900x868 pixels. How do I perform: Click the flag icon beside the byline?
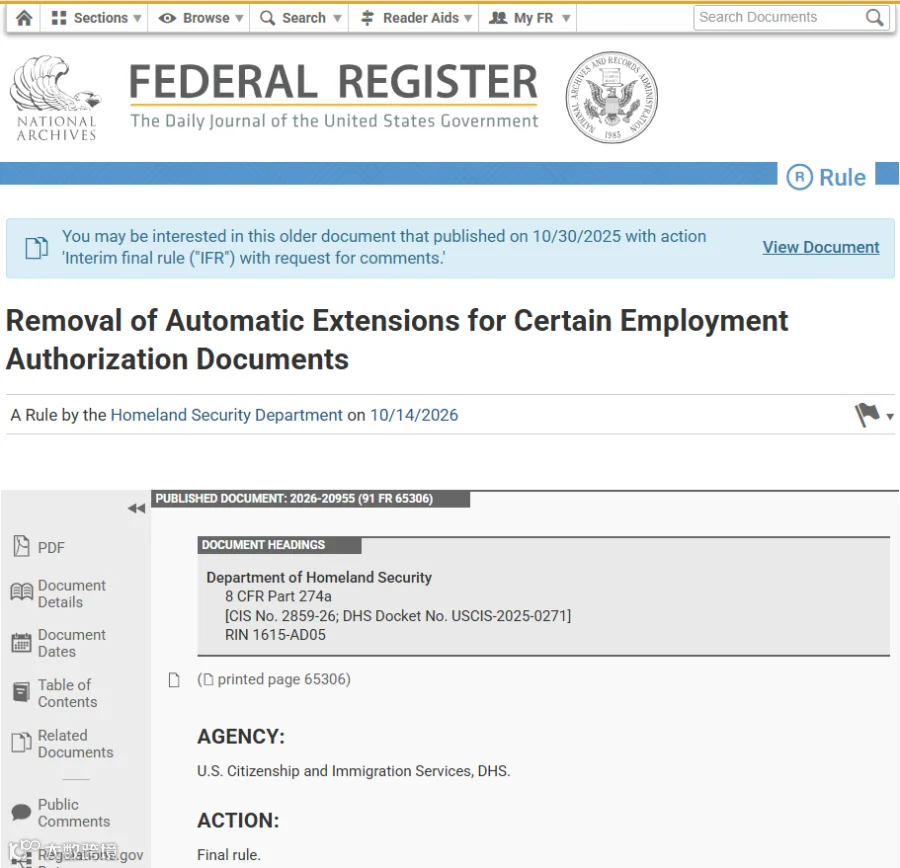[x=867, y=414]
